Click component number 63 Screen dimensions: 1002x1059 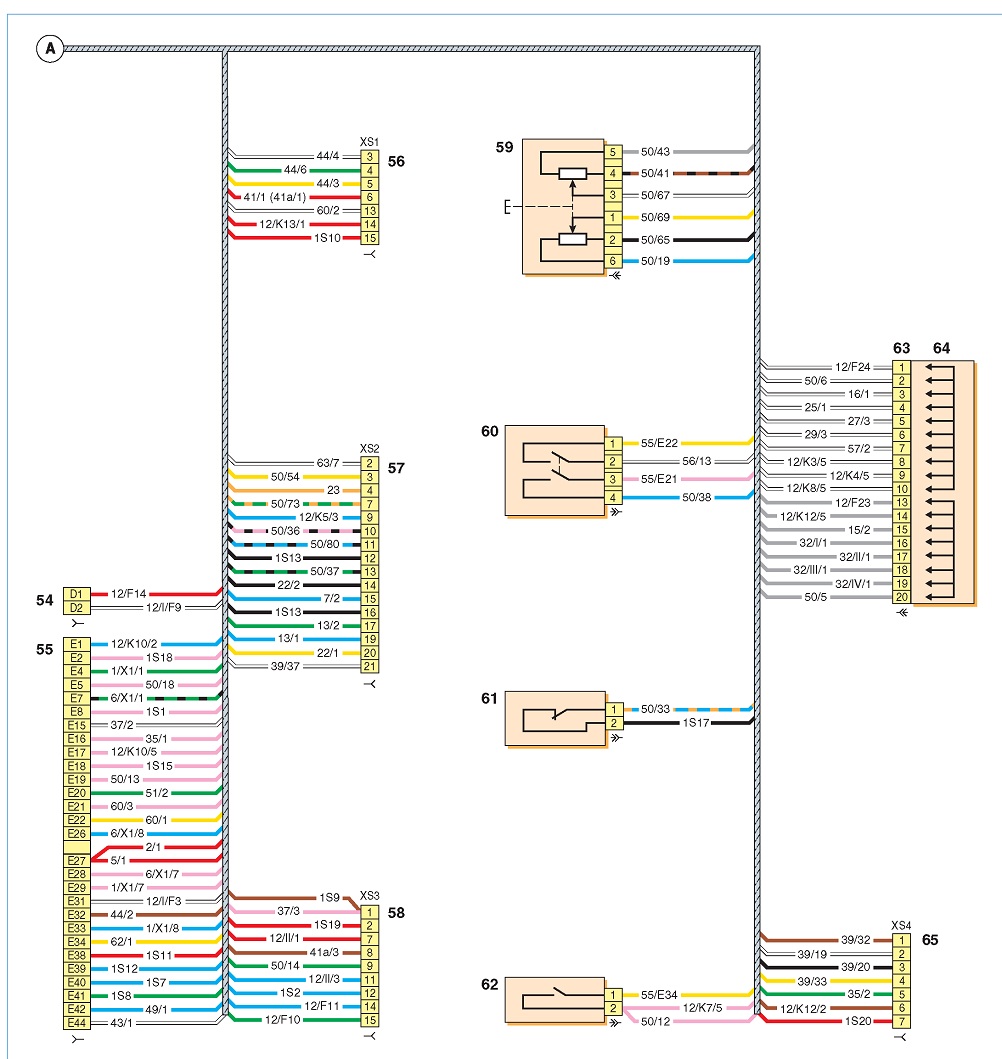tap(901, 348)
